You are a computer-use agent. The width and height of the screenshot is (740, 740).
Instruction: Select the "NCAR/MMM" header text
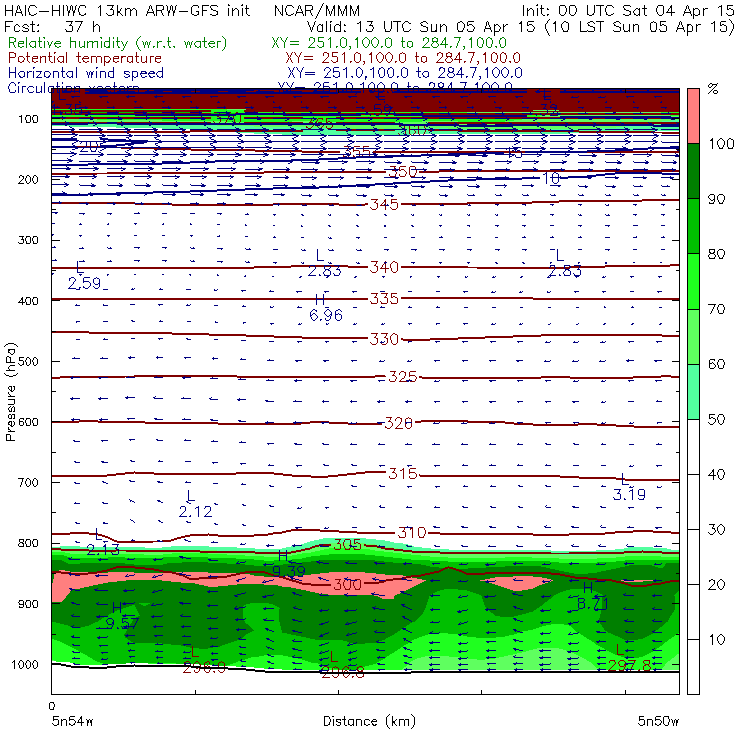point(317,11)
